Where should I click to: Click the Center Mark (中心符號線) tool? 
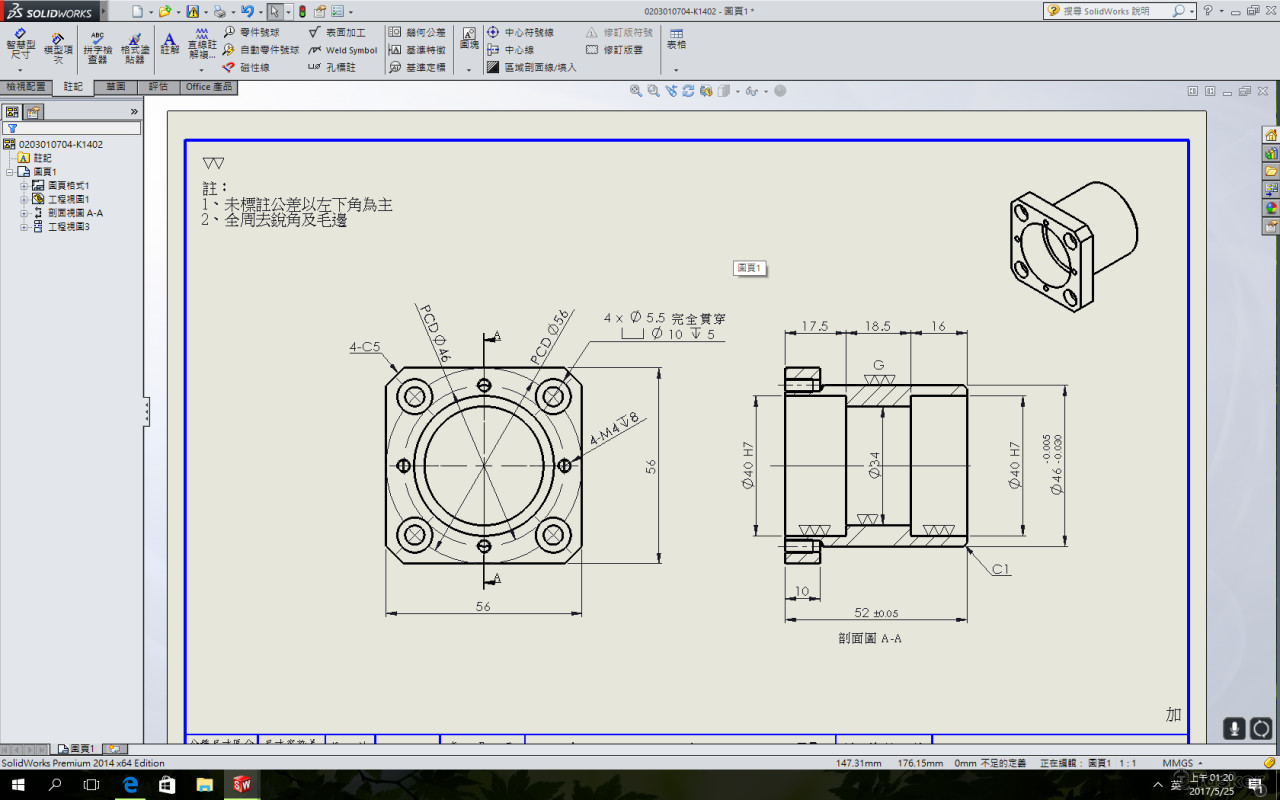(520, 32)
